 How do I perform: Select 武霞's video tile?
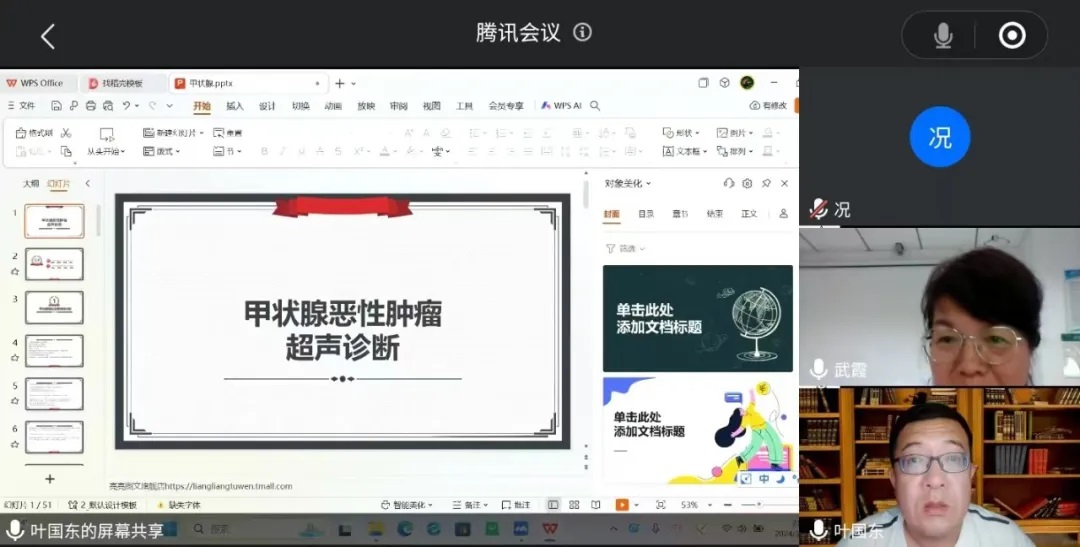[939, 306]
